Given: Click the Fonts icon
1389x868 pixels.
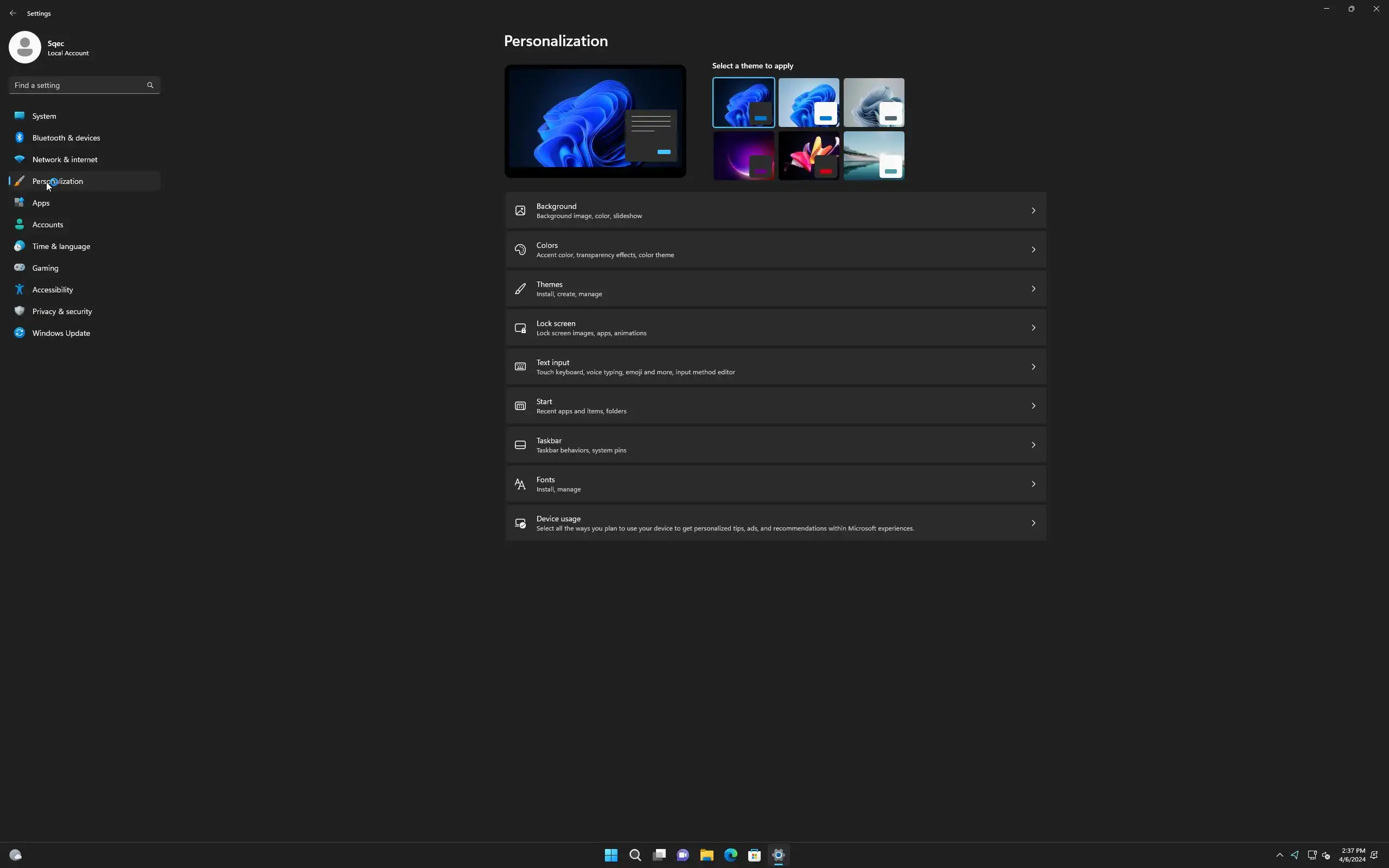Looking at the screenshot, I should pos(520,484).
